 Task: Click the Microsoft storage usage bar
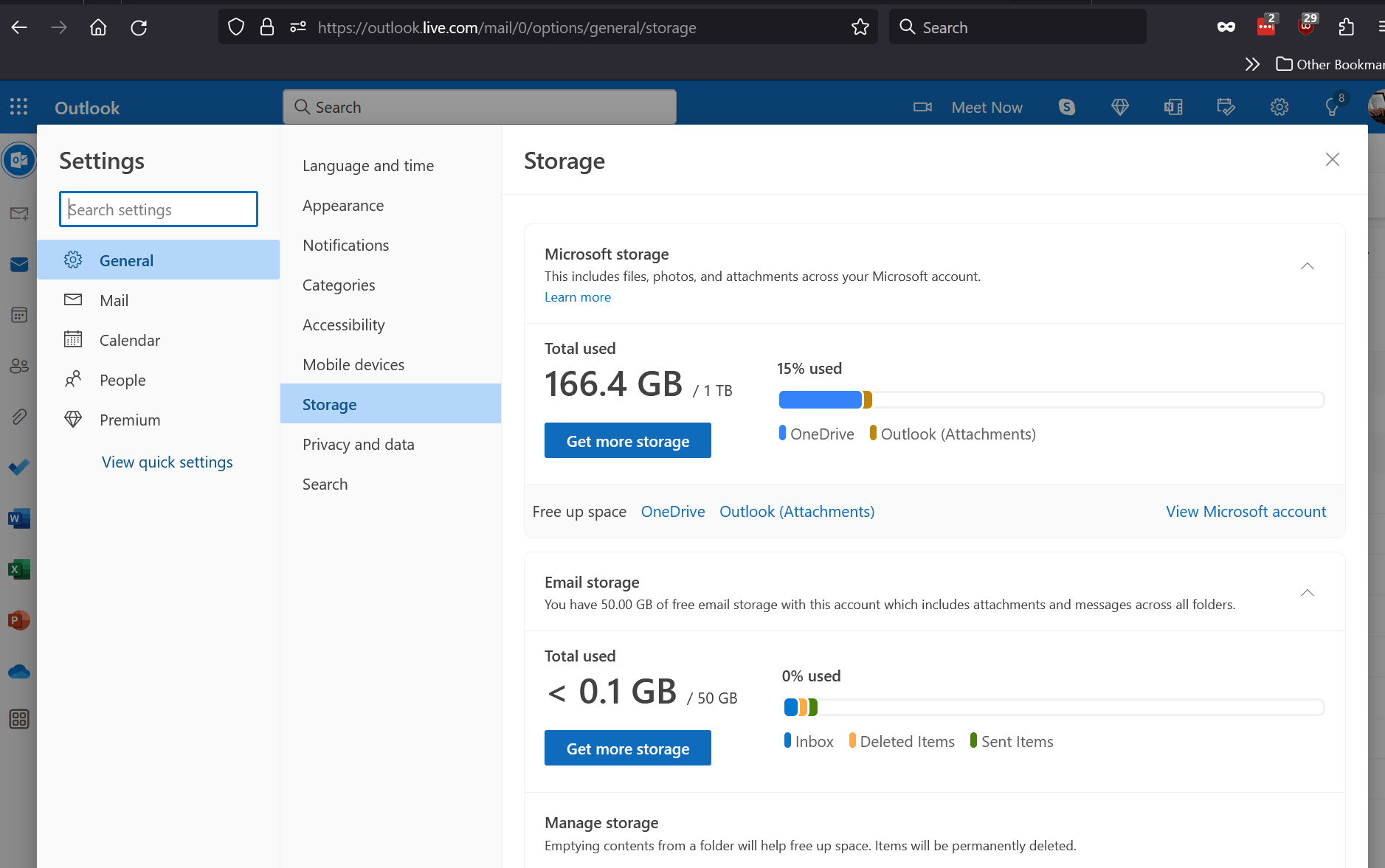tap(1051, 400)
